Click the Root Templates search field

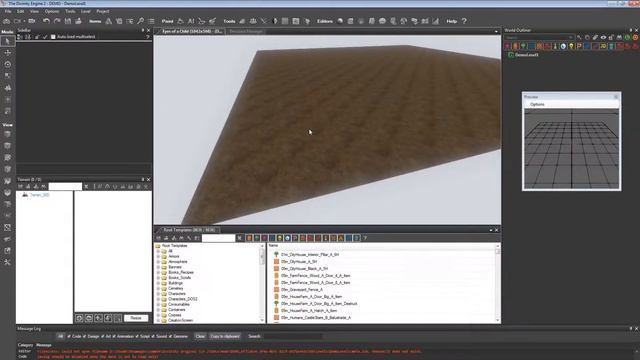click(x=218, y=238)
